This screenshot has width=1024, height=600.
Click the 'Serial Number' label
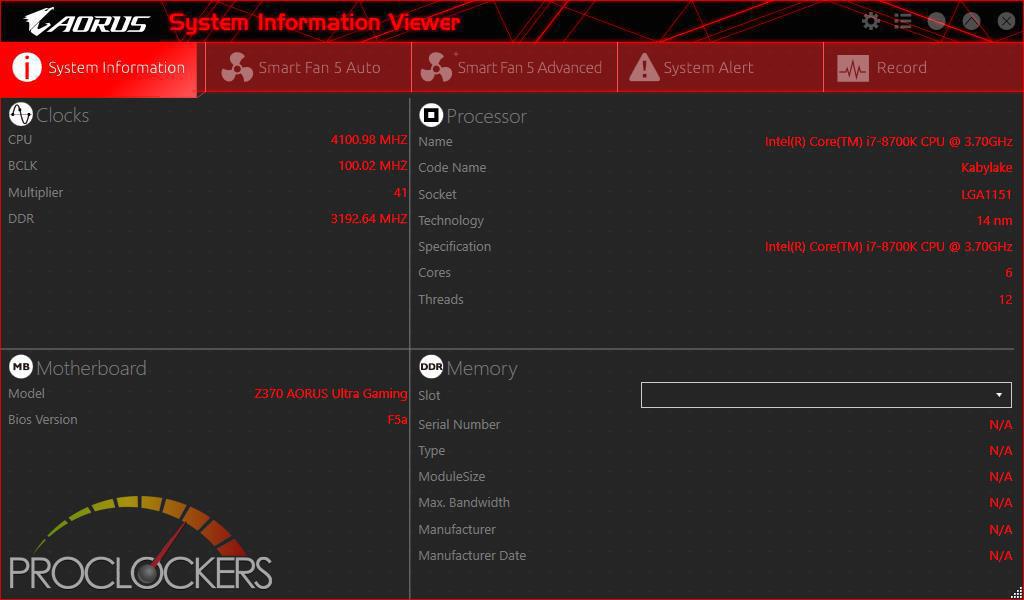click(x=459, y=425)
